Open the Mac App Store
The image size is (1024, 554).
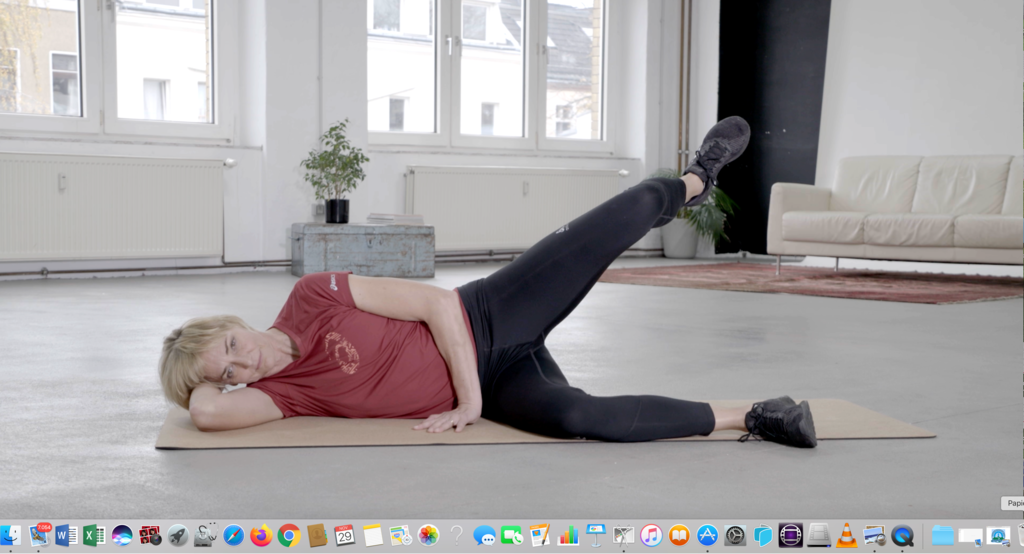coord(707,535)
